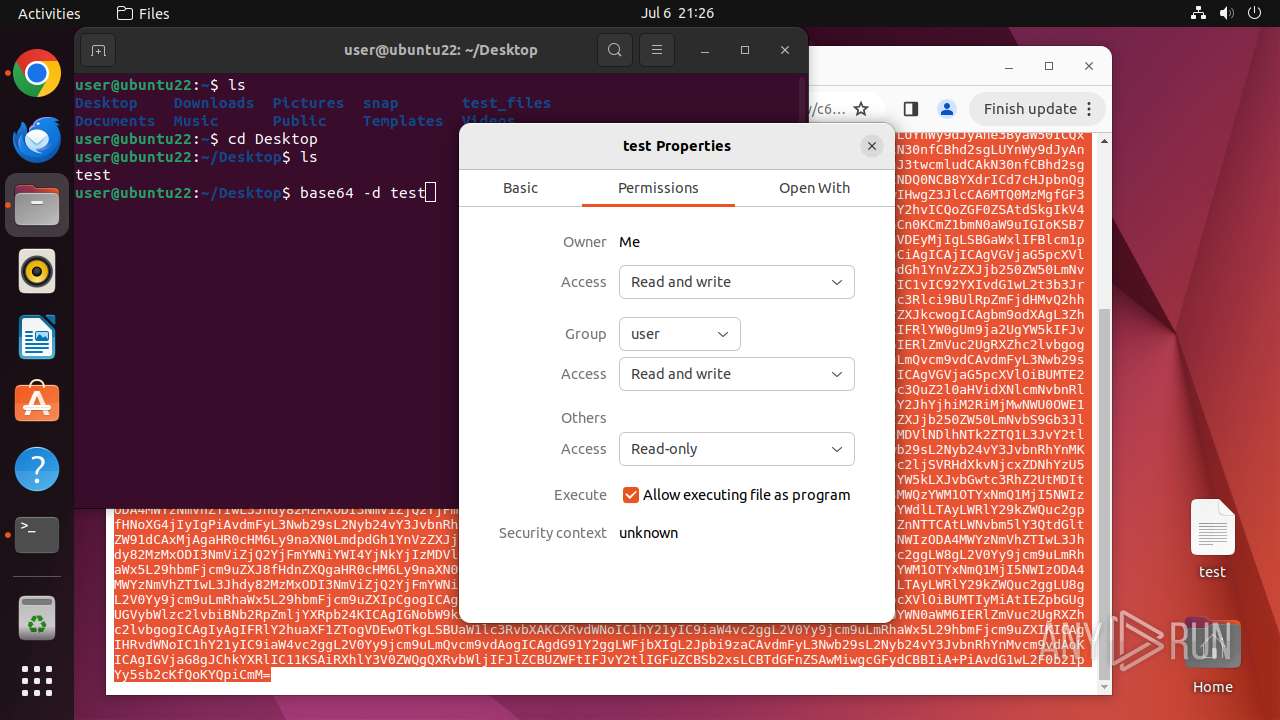Click 'Owner' label in Permissions

pyautogui.click(x=585, y=242)
